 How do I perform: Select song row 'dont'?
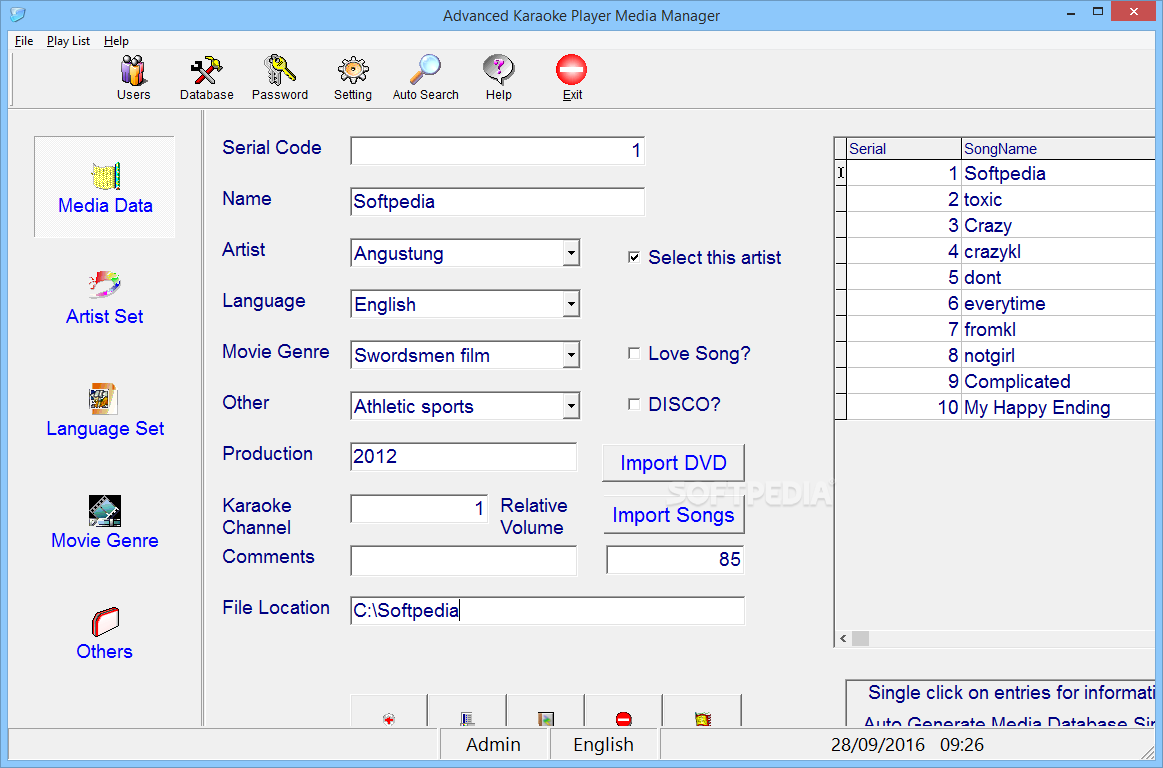(x=1001, y=277)
